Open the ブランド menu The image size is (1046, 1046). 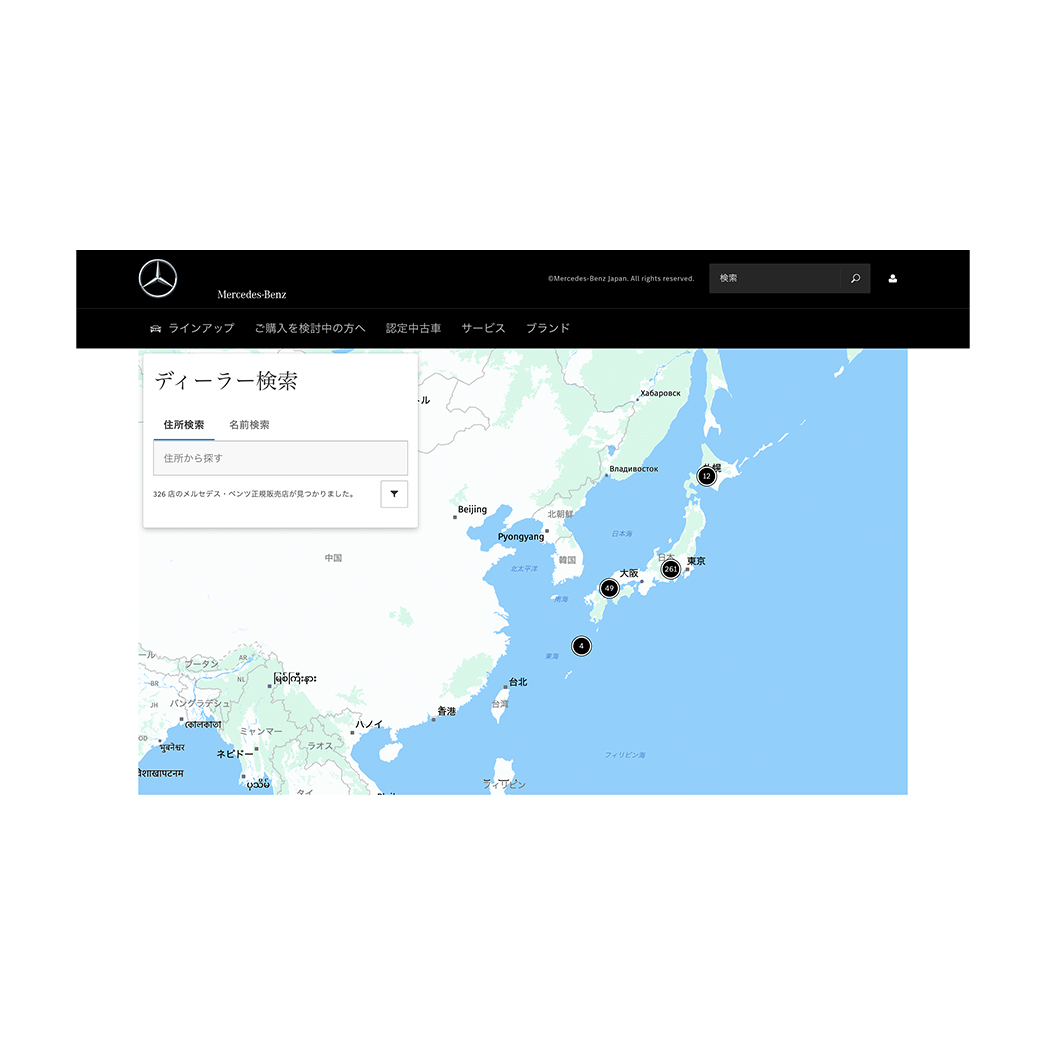click(x=548, y=328)
